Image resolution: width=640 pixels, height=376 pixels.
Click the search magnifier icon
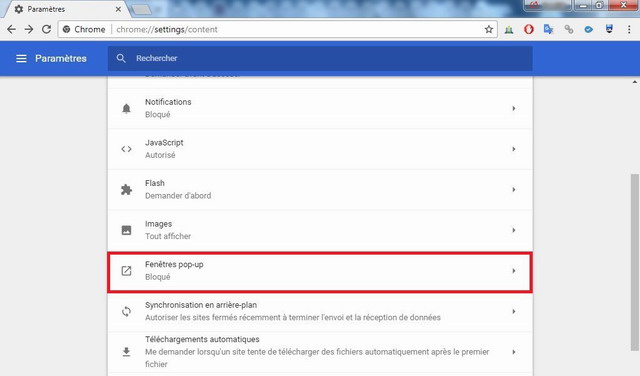(x=121, y=58)
